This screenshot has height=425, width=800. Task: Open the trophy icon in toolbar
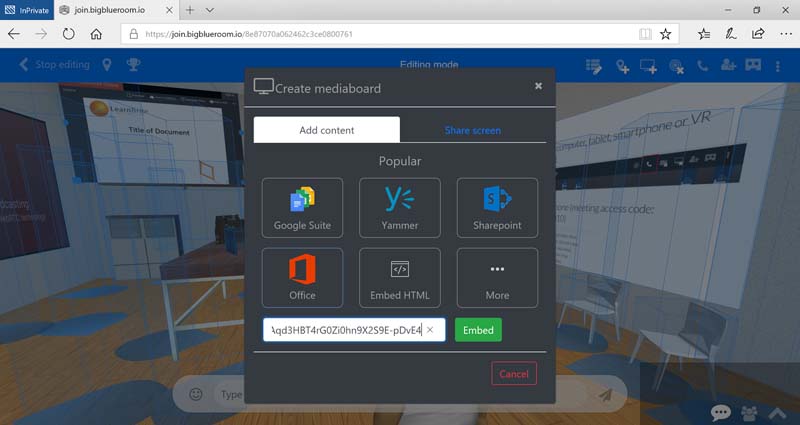[133, 65]
